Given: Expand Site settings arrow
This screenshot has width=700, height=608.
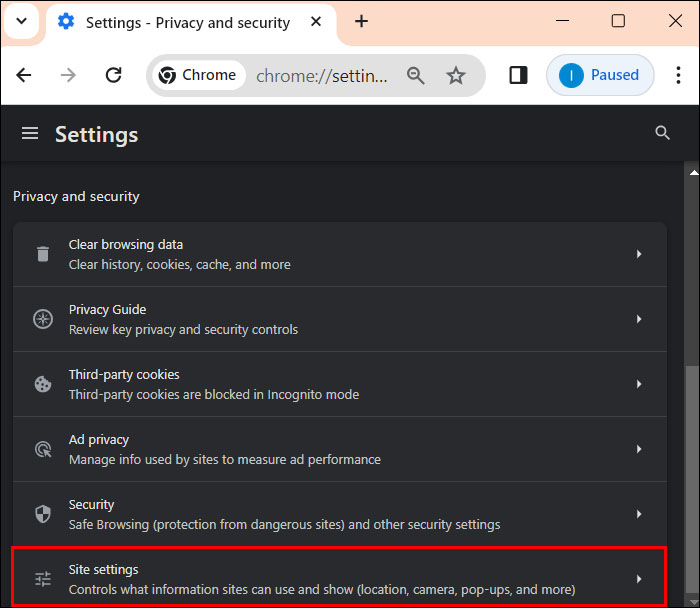Looking at the screenshot, I should tap(639, 579).
